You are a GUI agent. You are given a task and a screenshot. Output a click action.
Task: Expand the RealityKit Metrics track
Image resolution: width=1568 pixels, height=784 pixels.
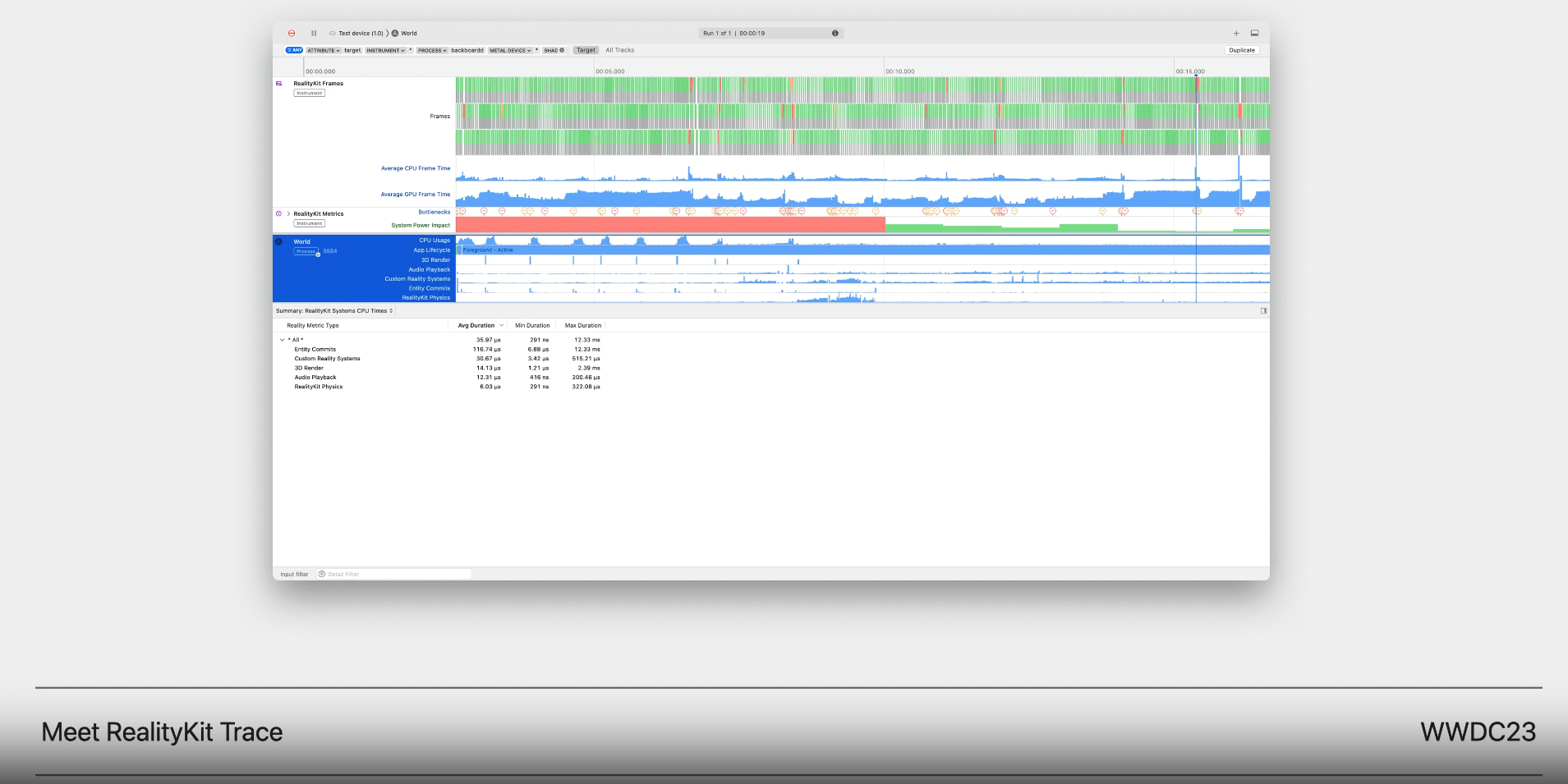[x=288, y=213]
